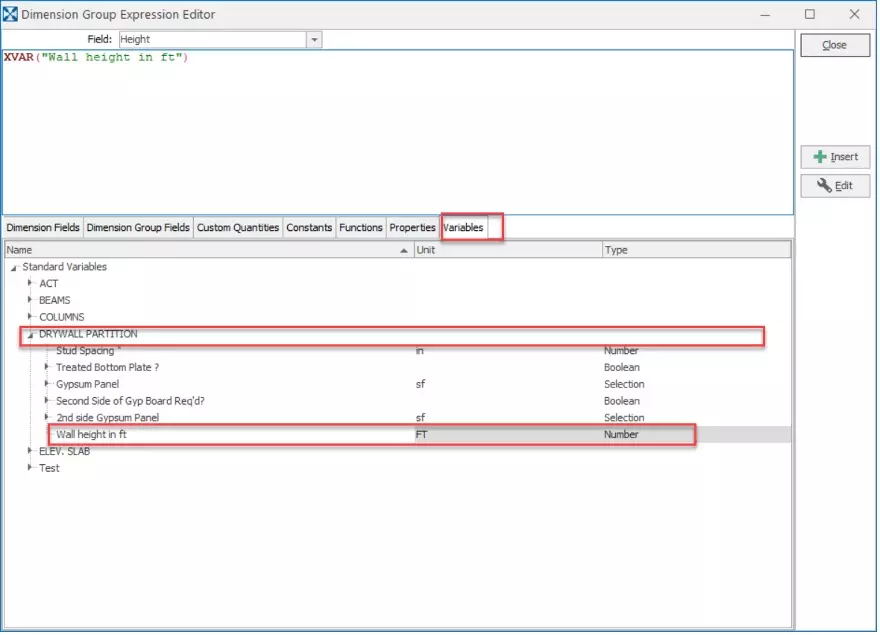The height and width of the screenshot is (635, 880).
Task: Select the ELEV. SLAB label
Action: coord(65,451)
